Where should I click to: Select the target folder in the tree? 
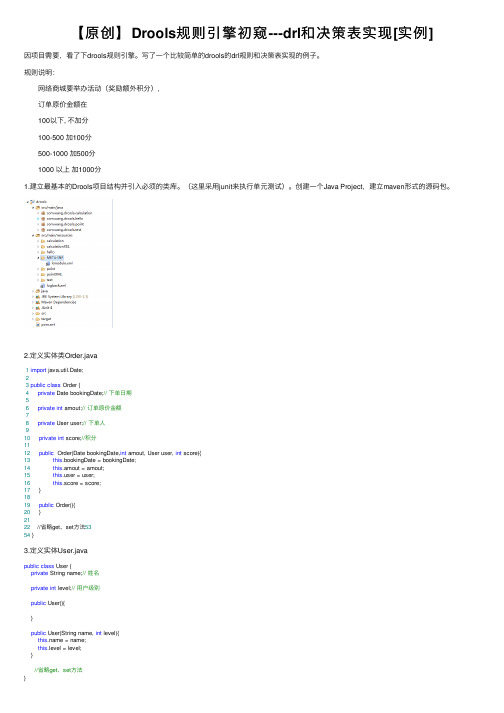[46, 319]
